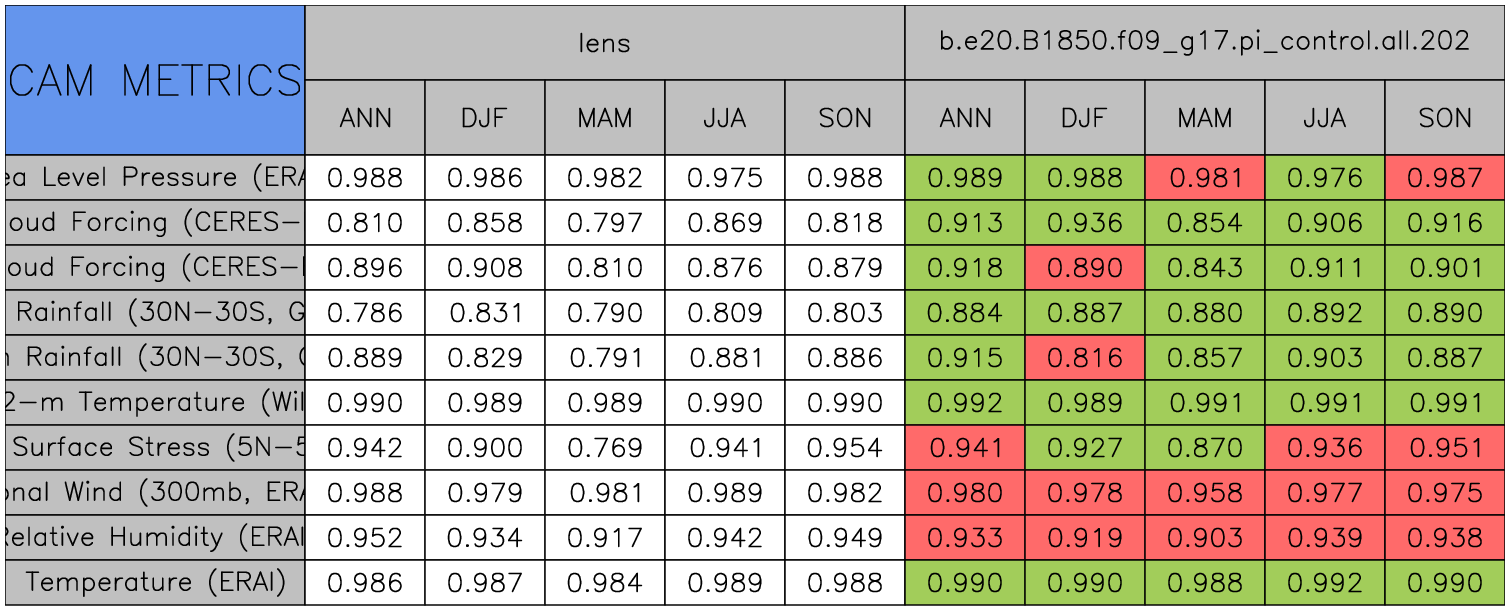Click the ANN column header under lens

pyautogui.click(x=365, y=118)
